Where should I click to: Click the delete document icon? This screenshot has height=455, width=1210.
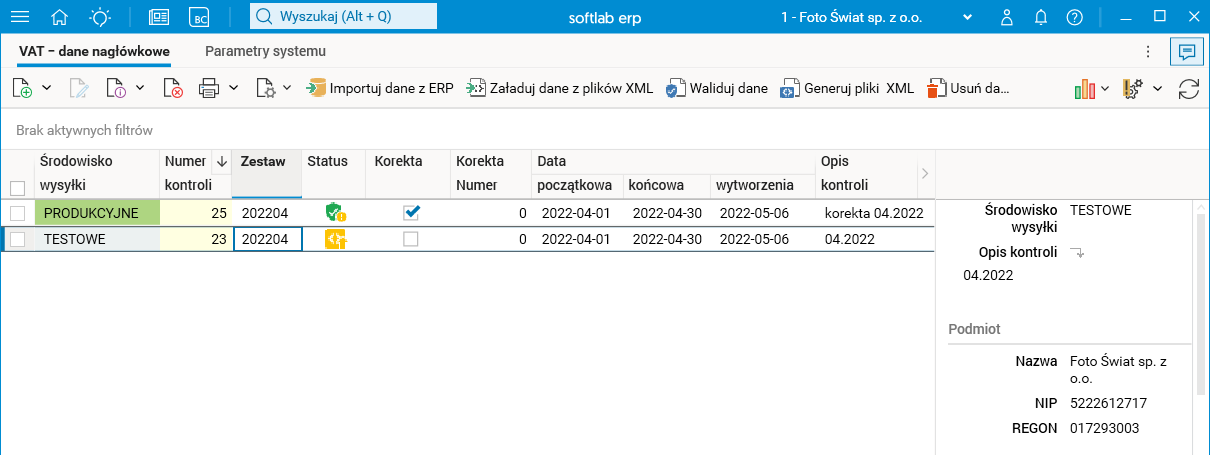pos(173,89)
